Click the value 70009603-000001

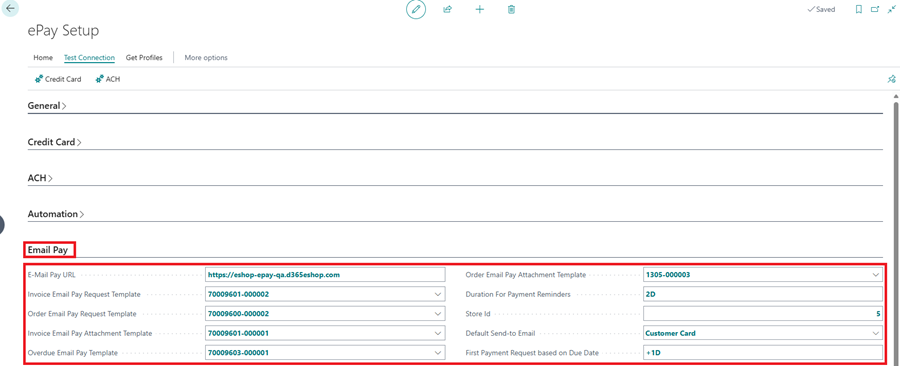click(238, 352)
